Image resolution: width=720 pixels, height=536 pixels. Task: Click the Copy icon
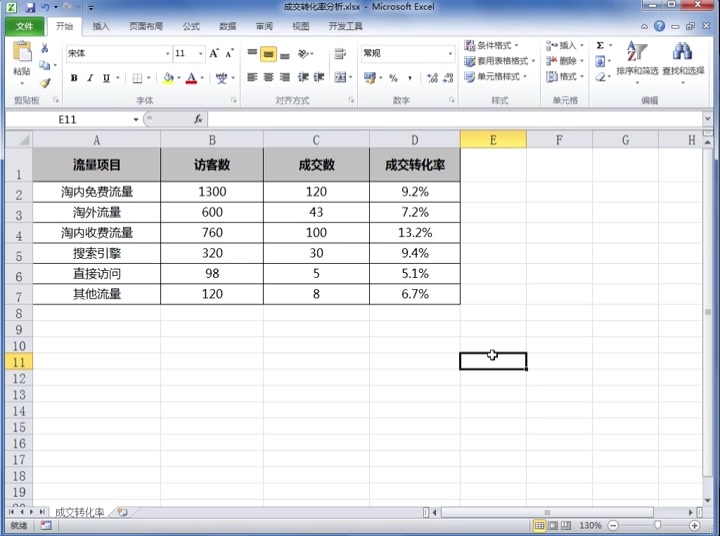(x=45, y=65)
